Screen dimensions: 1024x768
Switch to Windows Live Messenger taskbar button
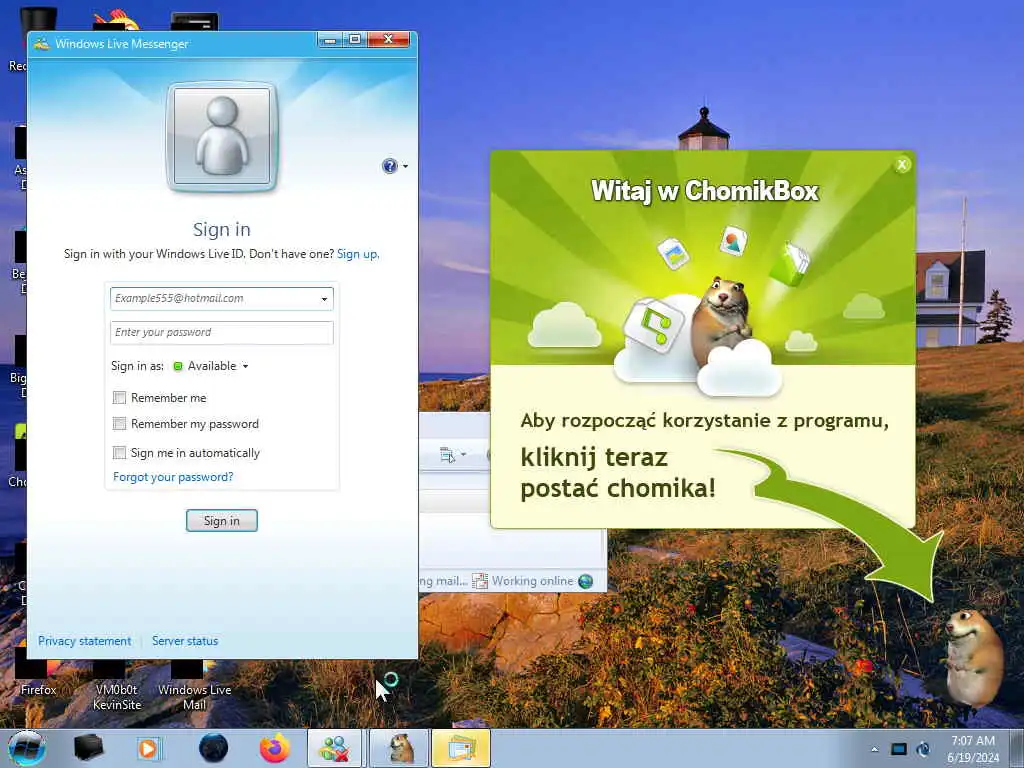click(x=335, y=748)
